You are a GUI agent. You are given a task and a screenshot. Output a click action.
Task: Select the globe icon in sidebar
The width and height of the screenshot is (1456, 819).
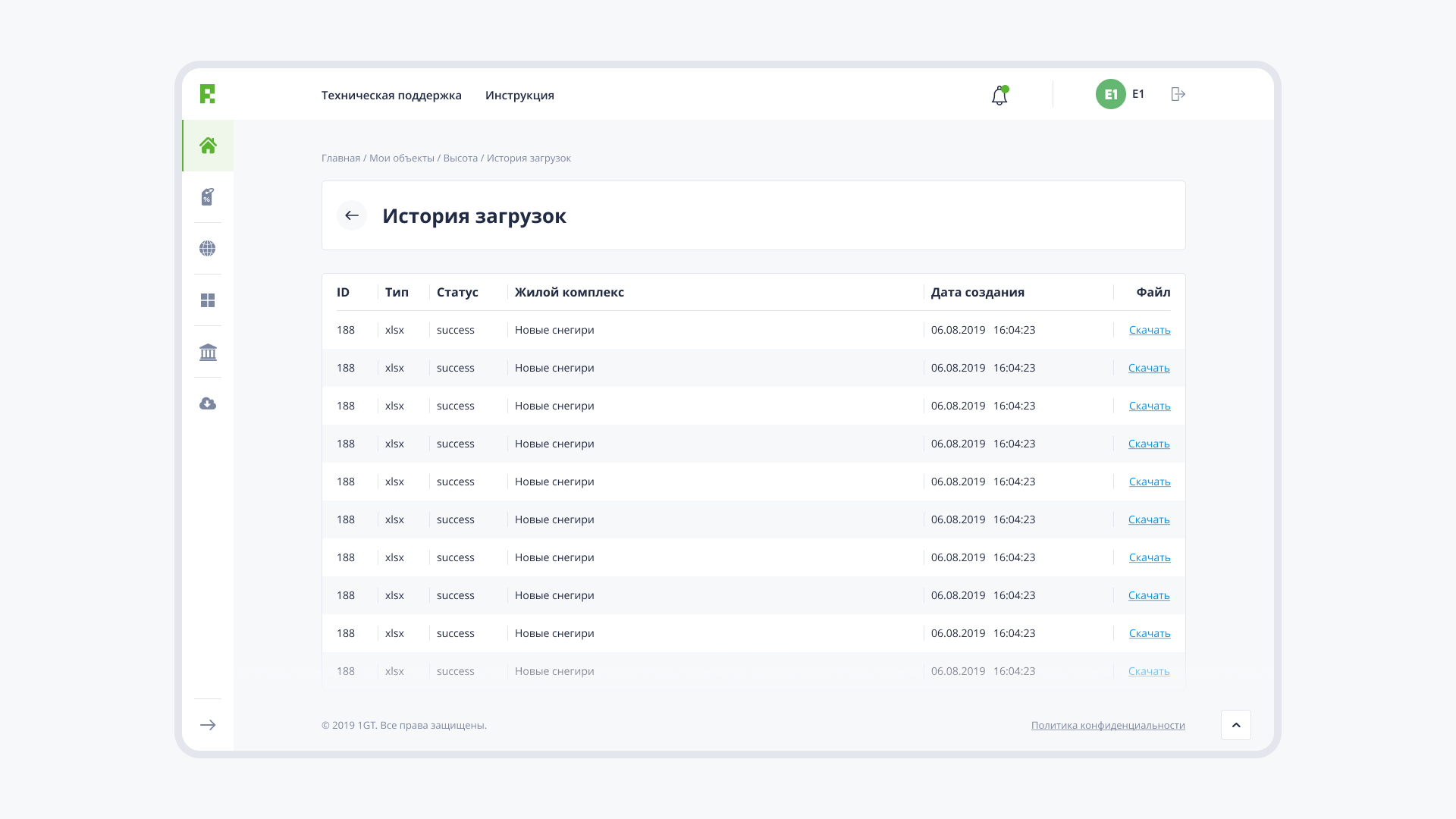(208, 248)
